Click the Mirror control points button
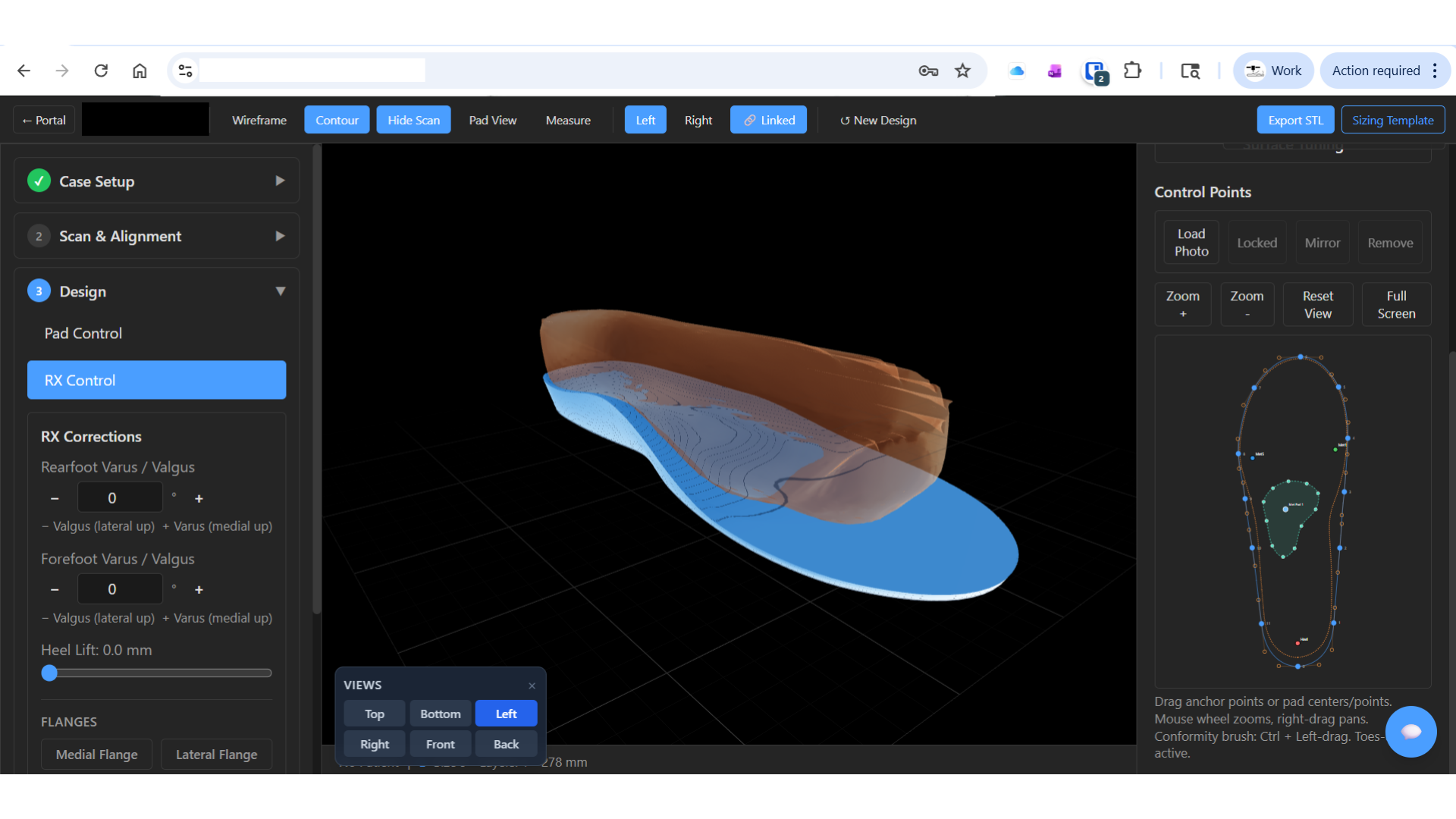This screenshot has height=819, width=1456. 1322,243
